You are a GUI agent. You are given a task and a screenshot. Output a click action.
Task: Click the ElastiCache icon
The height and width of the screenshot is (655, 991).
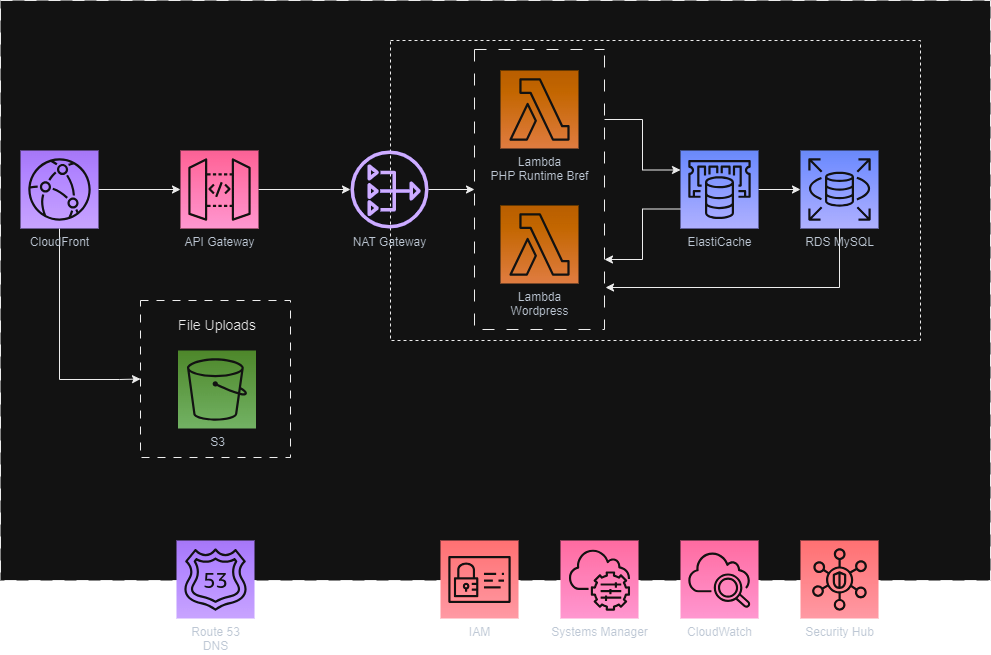pyautogui.click(x=719, y=189)
